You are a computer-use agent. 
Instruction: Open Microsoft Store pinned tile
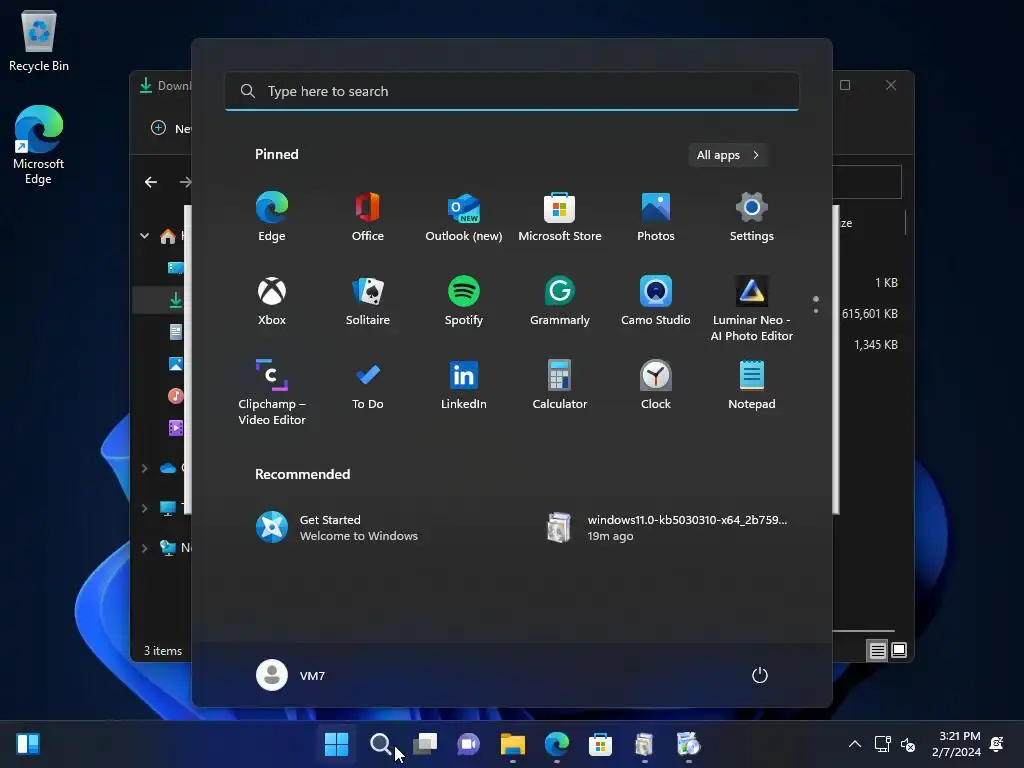tap(560, 217)
